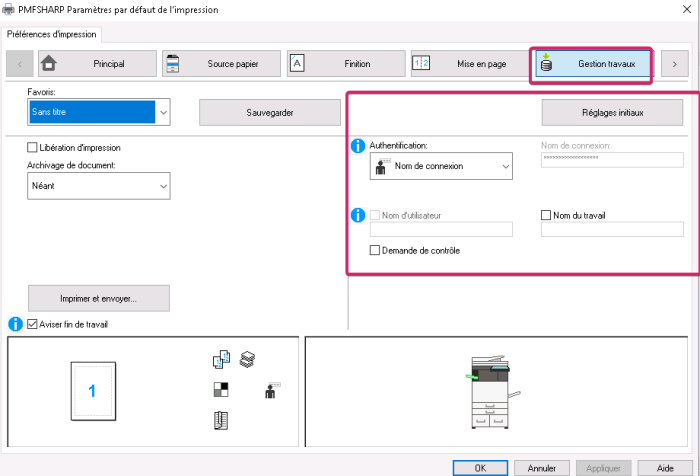The width and height of the screenshot is (700, 476).
Task: Click the info icon beside Nom d'utilisateur
Action: (358, 215)
